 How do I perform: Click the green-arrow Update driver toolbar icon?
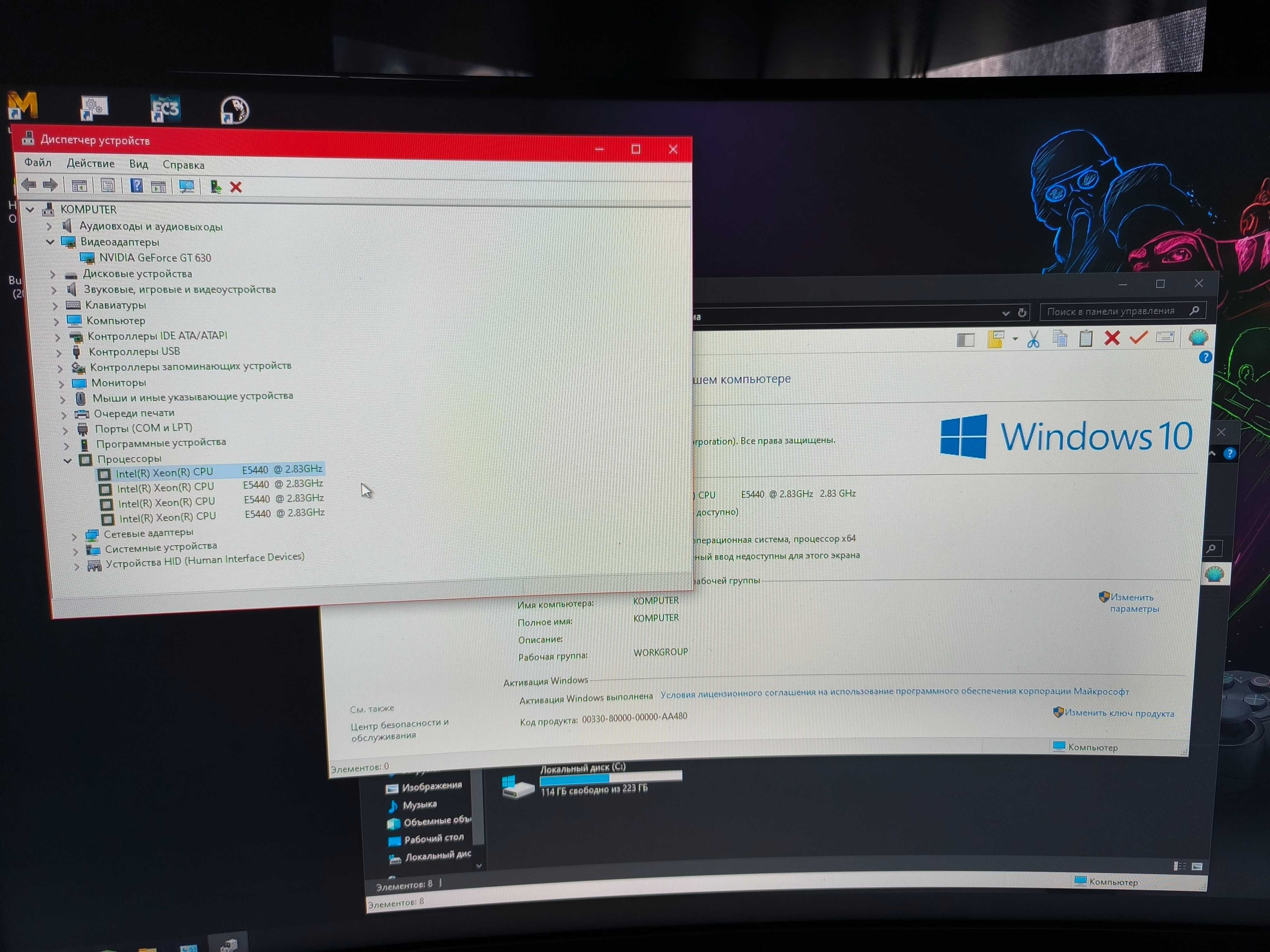point(216,186)
